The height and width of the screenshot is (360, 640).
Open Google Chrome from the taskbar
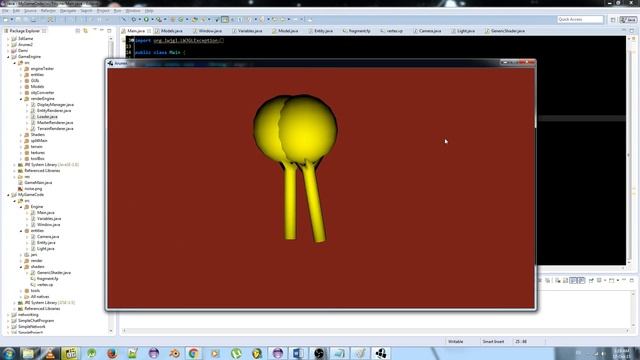(194, 353)
